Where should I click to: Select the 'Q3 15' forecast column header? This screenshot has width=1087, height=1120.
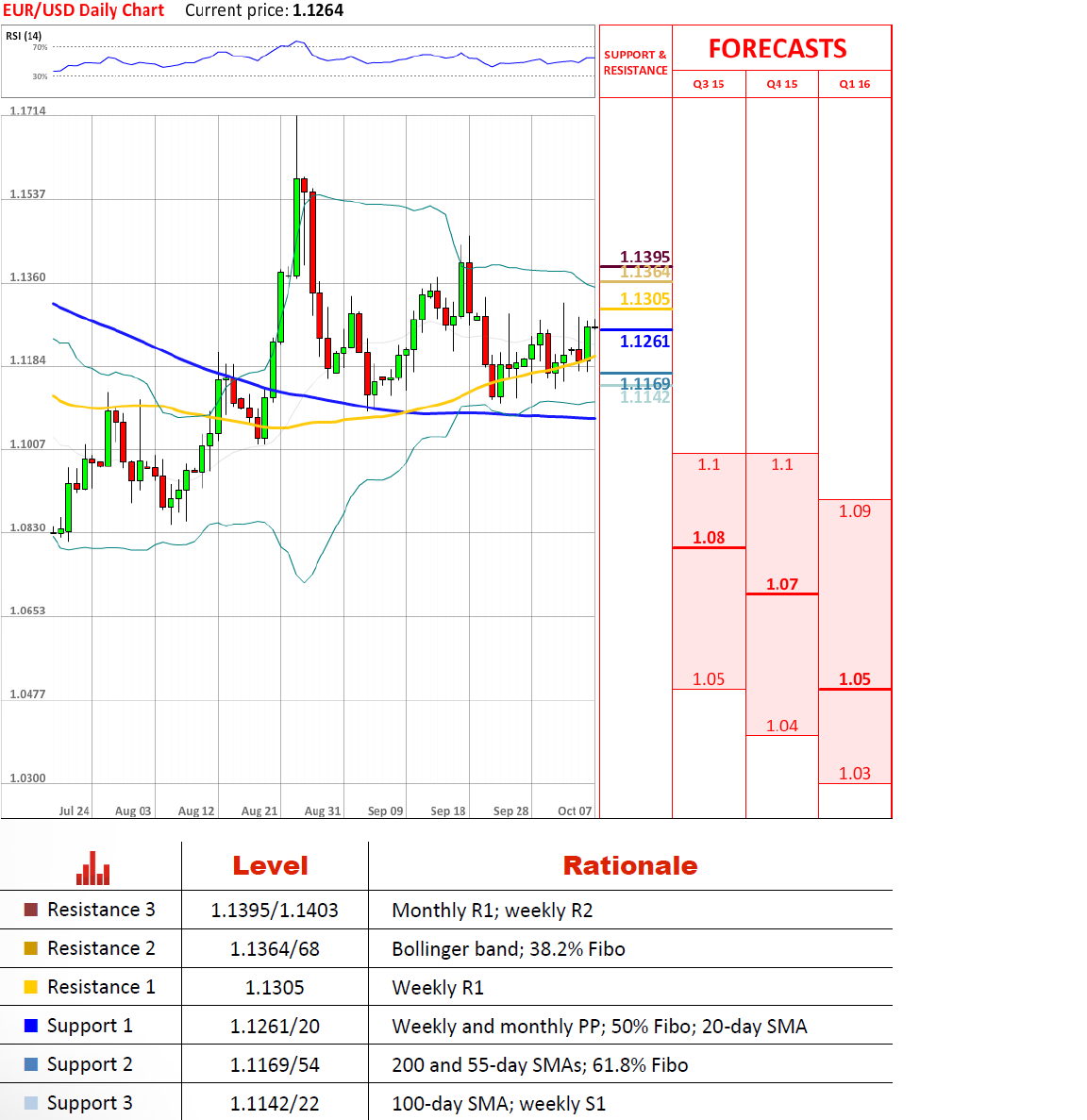(x=709, y=84)
